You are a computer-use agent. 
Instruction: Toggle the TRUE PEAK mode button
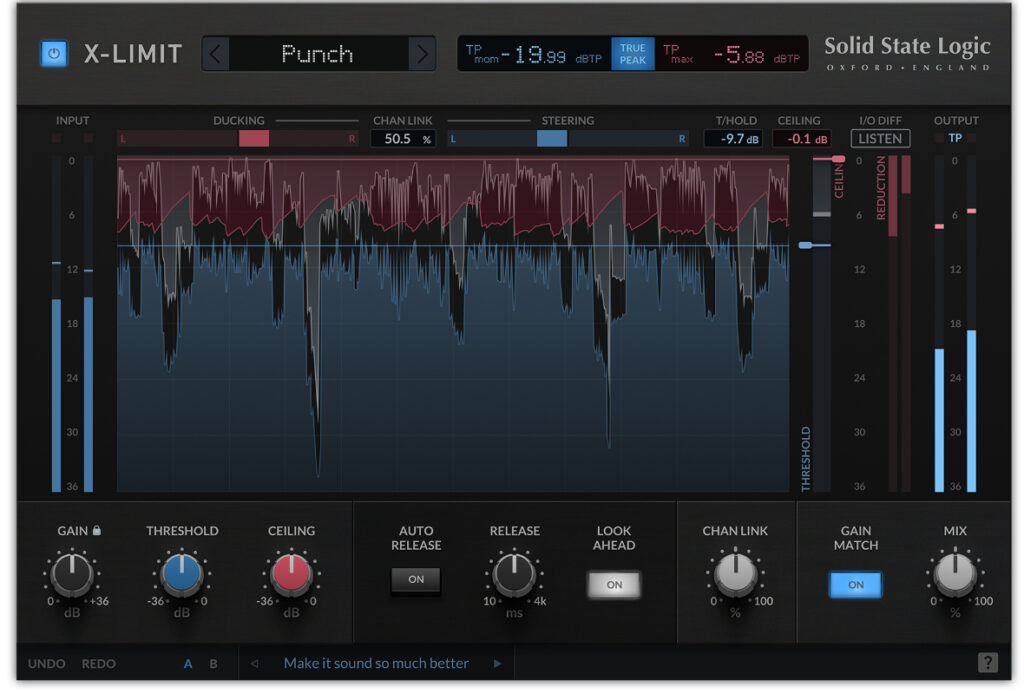(x=632, y=54)
